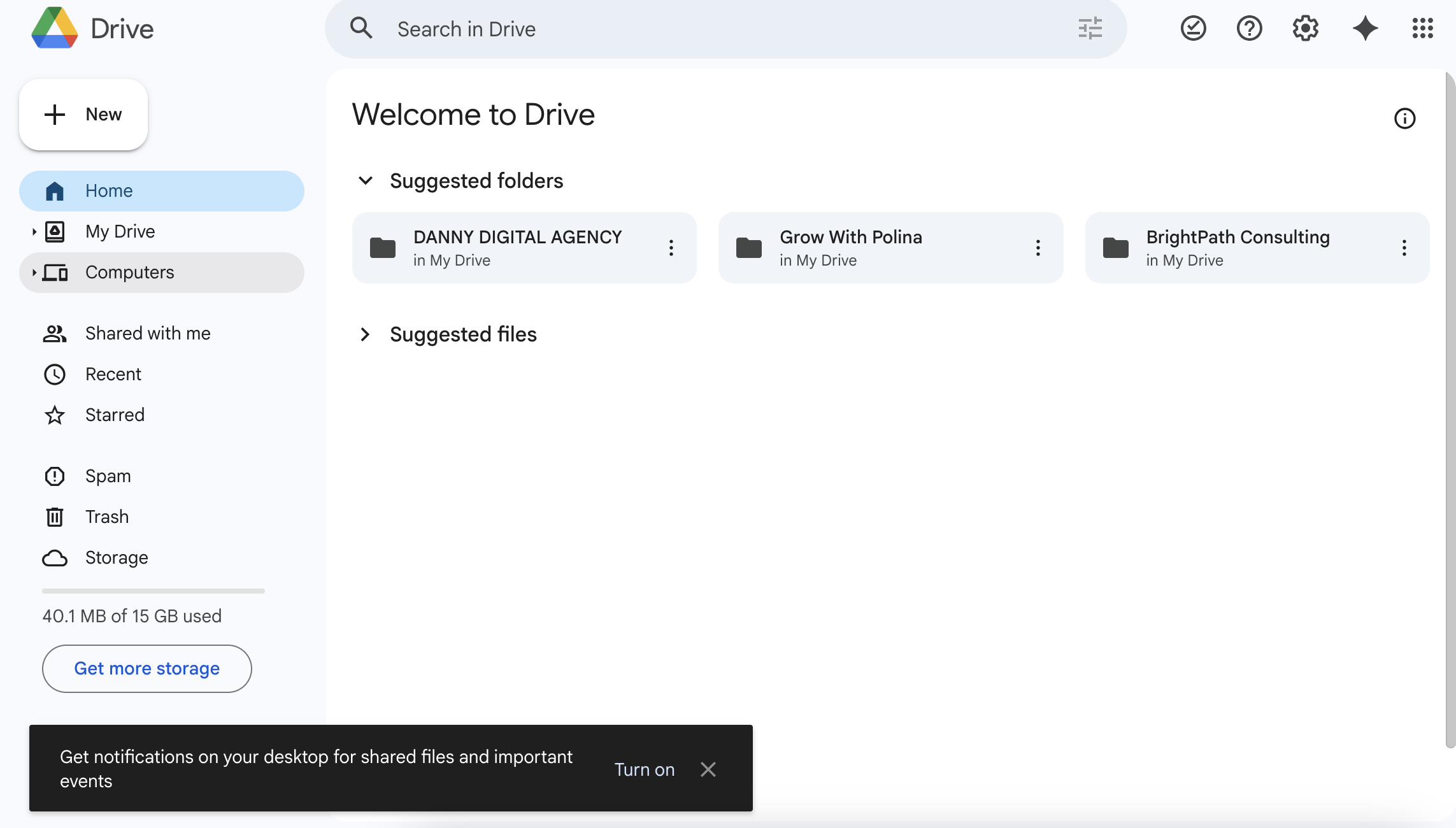Open the Spam view

click(x=162, y=476)
